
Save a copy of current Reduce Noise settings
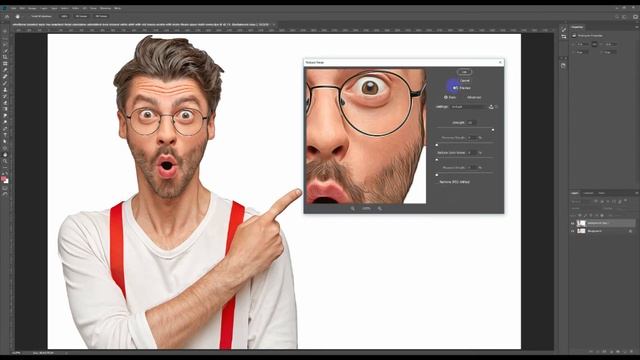491,107
